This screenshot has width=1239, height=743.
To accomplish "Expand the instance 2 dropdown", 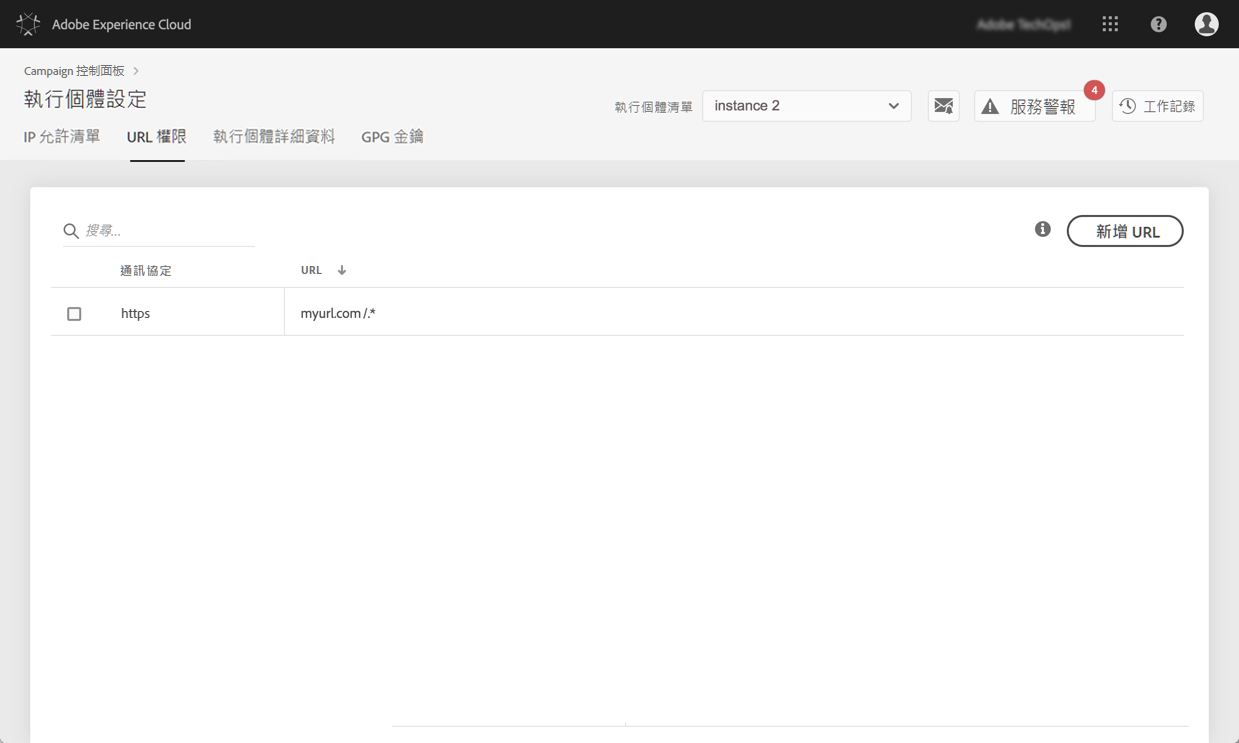I will [x=806, y=106].
